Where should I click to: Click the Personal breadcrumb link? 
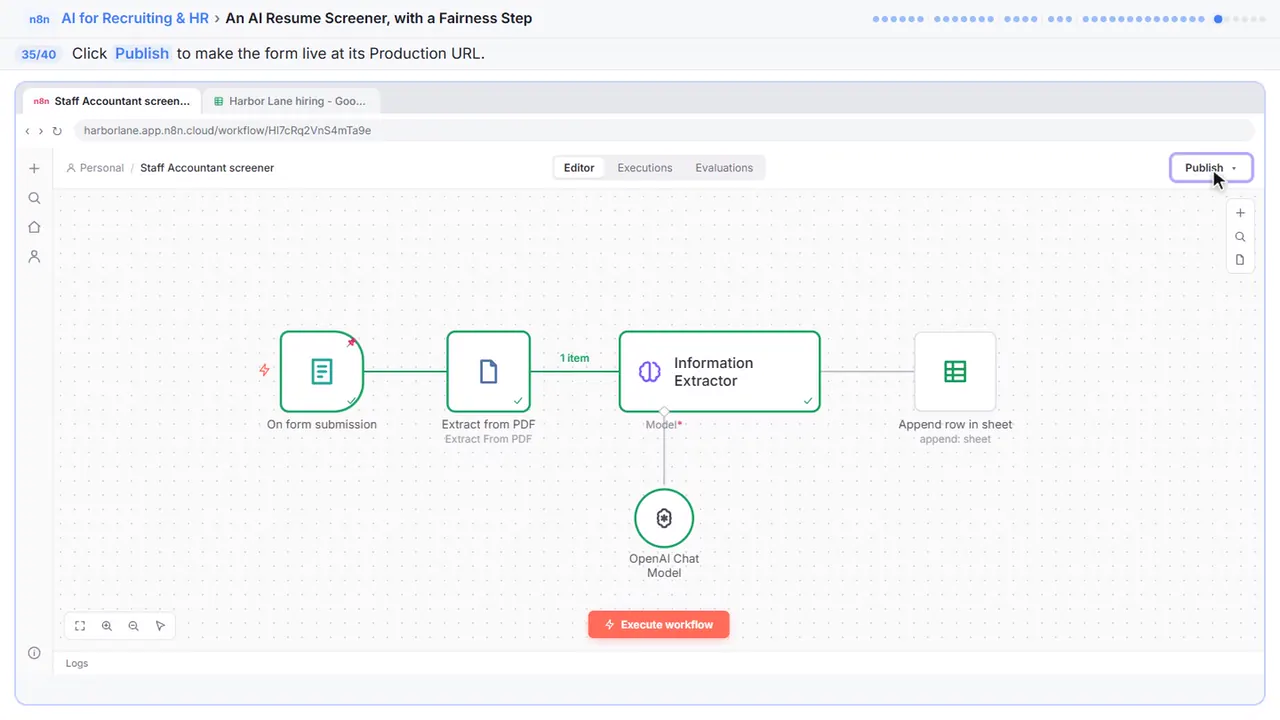tap(95, 168)
